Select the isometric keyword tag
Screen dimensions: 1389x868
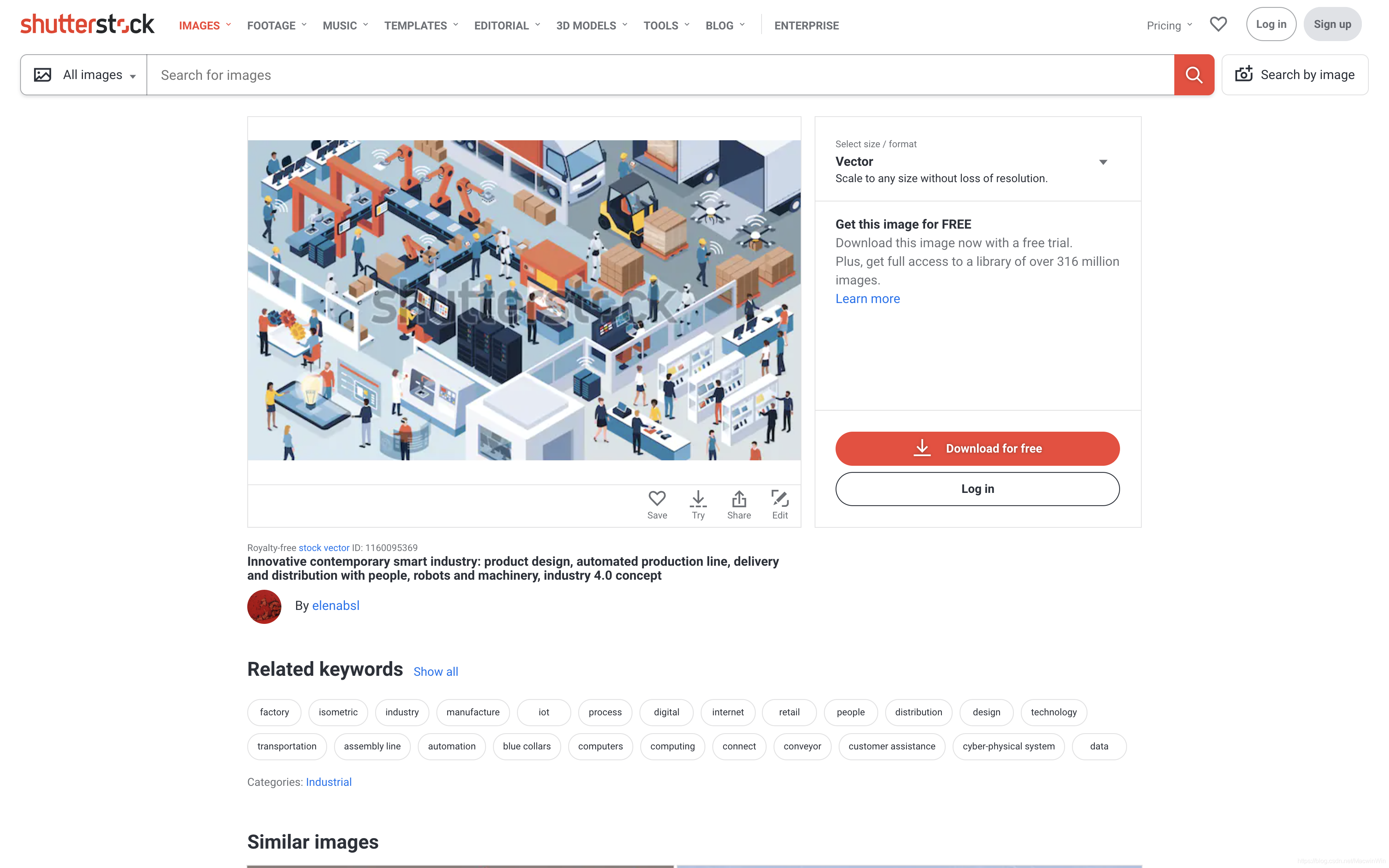[338, 712]
